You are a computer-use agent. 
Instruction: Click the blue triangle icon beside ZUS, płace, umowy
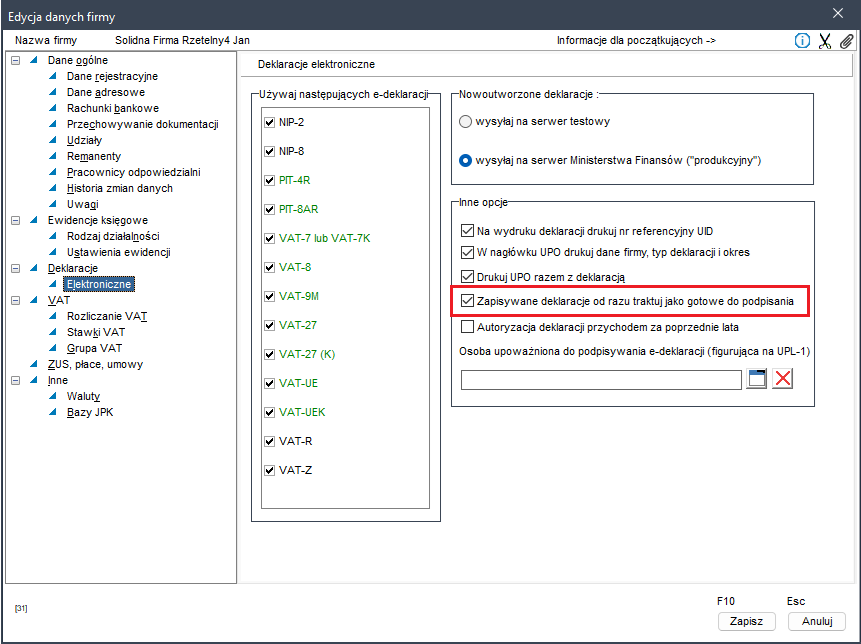(34, 364)
